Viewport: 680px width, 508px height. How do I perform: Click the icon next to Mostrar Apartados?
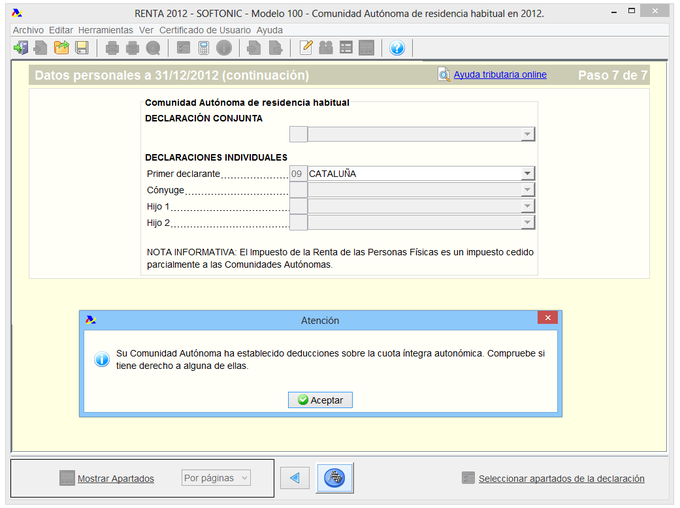[67, 478]
